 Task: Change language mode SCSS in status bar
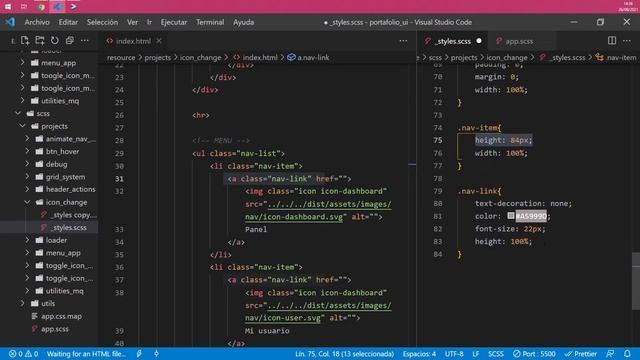[x=496, y=354]
